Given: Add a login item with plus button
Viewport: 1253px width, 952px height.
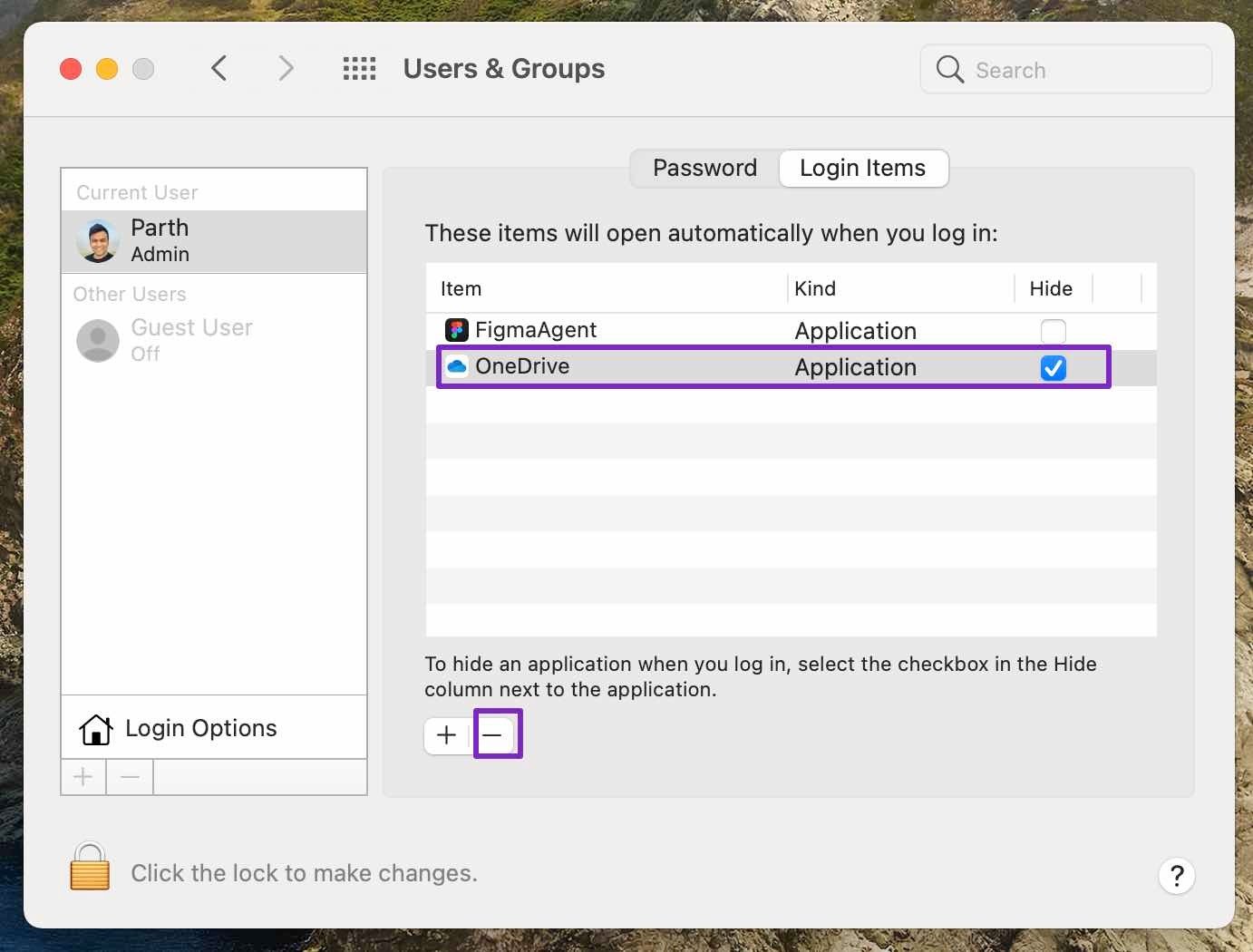Looking at the screenshot, I should coord(446,735).
